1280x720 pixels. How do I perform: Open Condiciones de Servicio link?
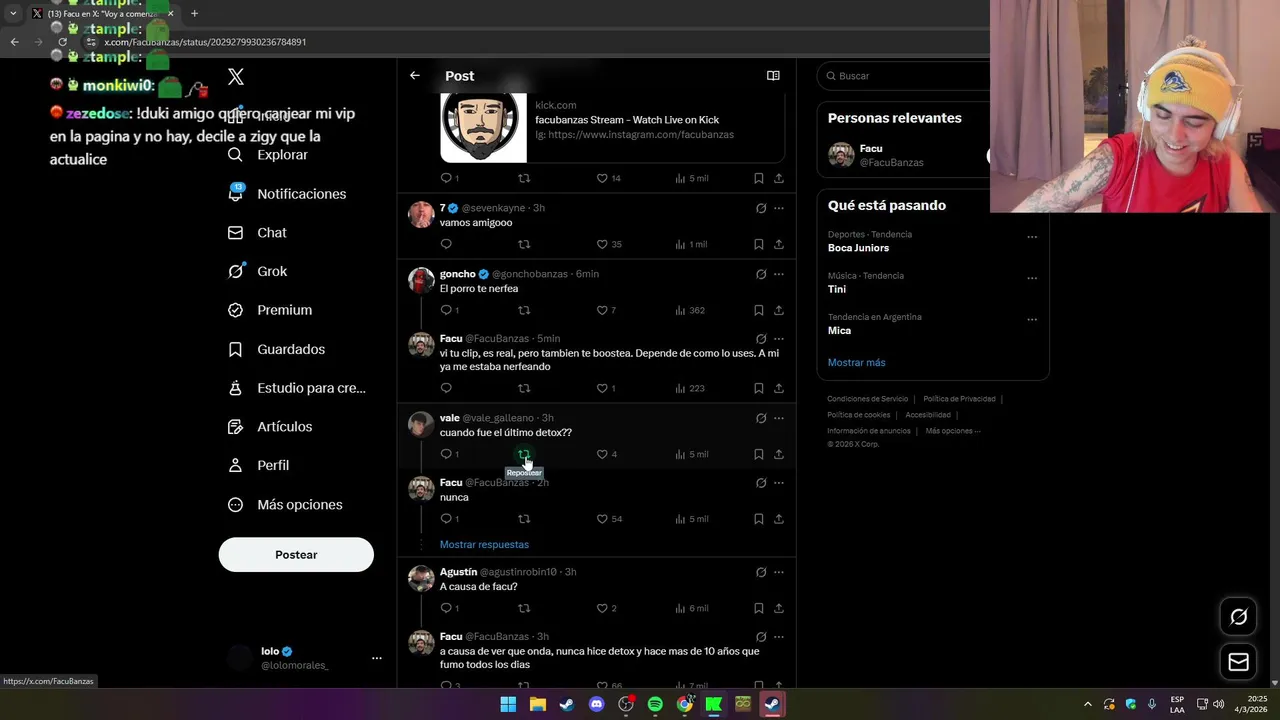[868, 399]
